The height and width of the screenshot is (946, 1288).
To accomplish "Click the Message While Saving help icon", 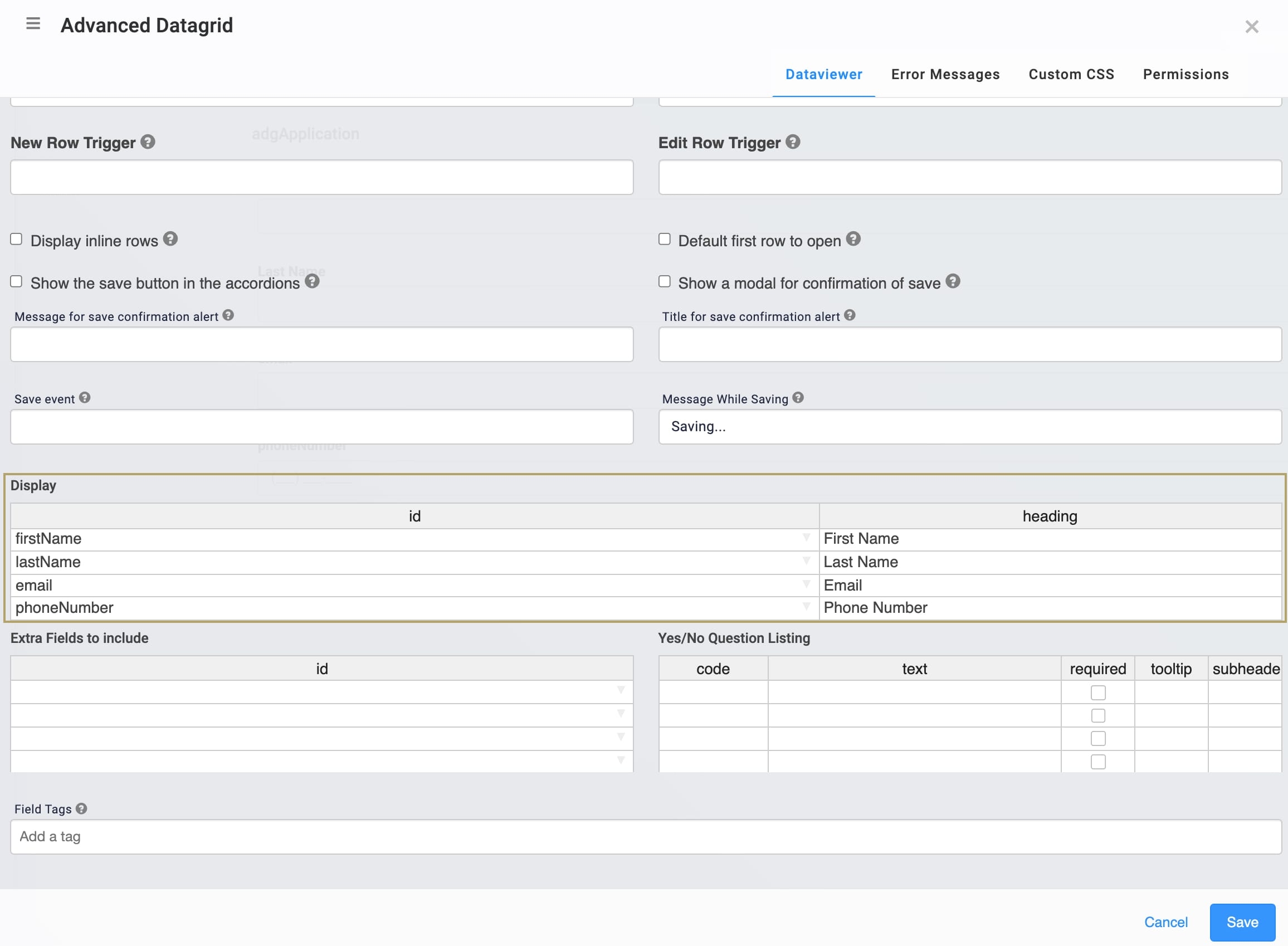I will tap(798, 397).
